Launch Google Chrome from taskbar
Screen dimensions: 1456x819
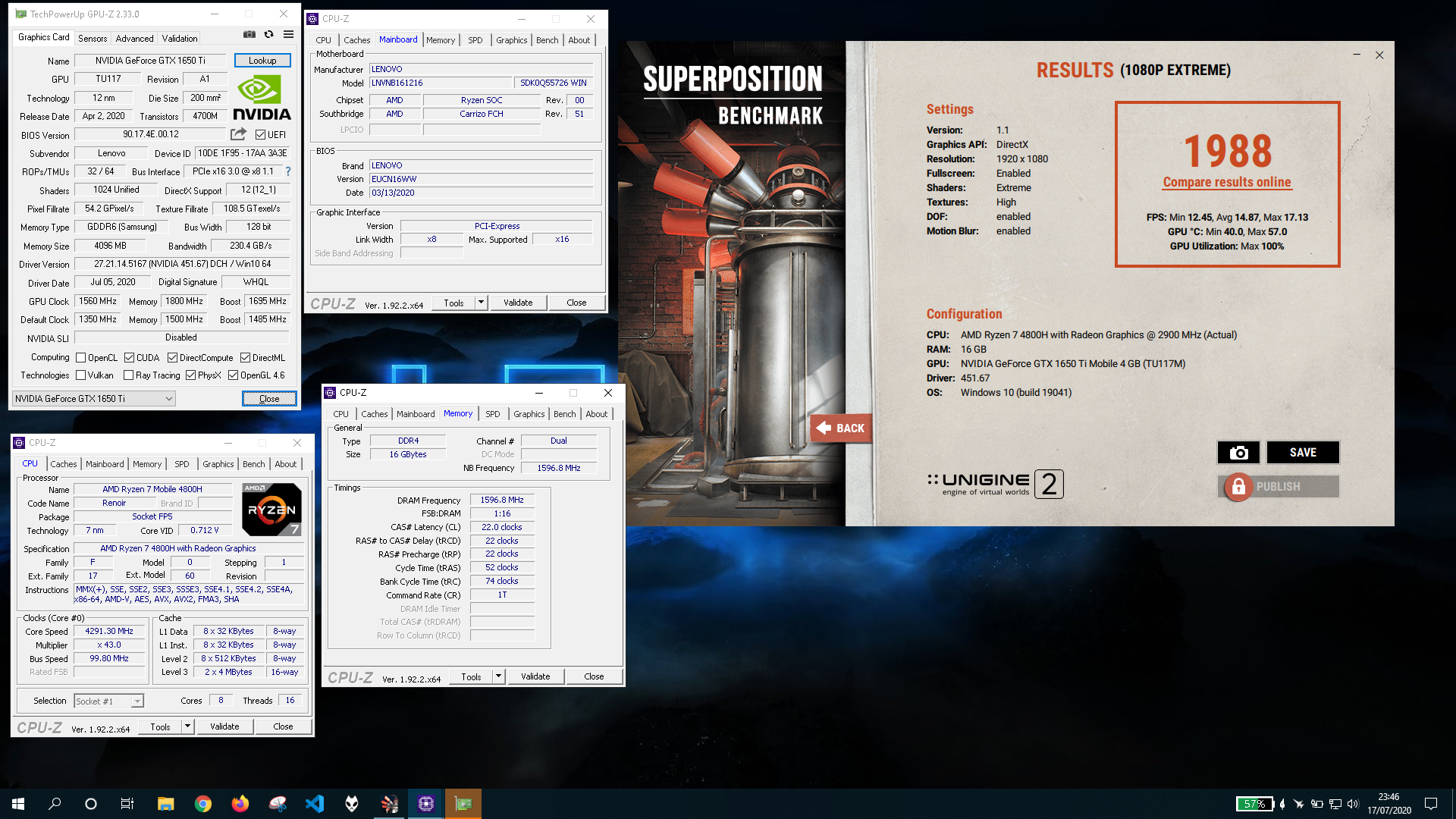[x=202, y=804]
